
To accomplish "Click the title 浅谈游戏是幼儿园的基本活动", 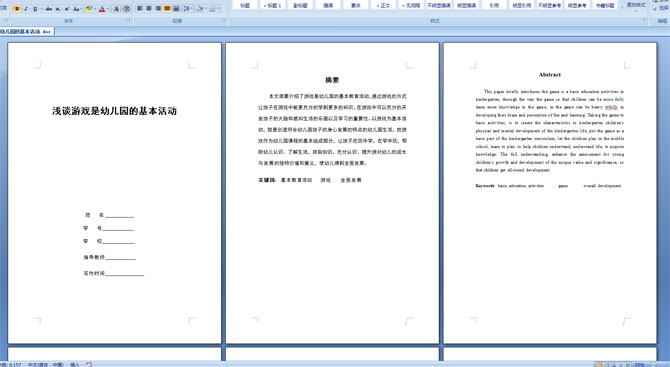I will (114, 111).
